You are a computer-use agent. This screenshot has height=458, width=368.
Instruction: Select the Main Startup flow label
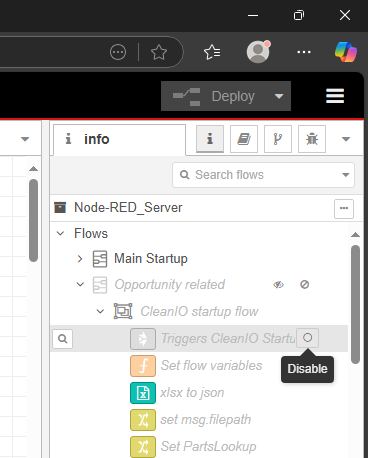[x=151, y=259]
